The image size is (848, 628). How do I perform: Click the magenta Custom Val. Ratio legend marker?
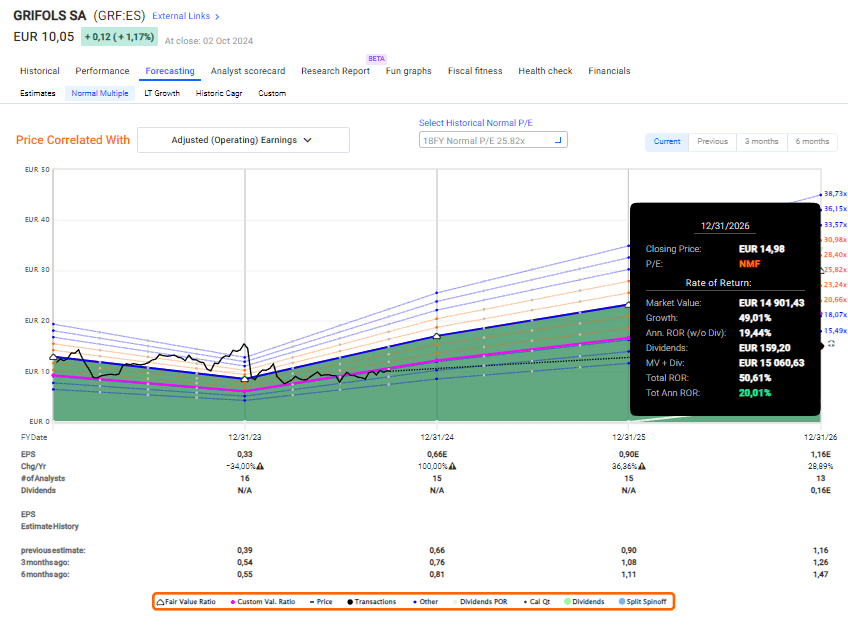tap(233, 601)
